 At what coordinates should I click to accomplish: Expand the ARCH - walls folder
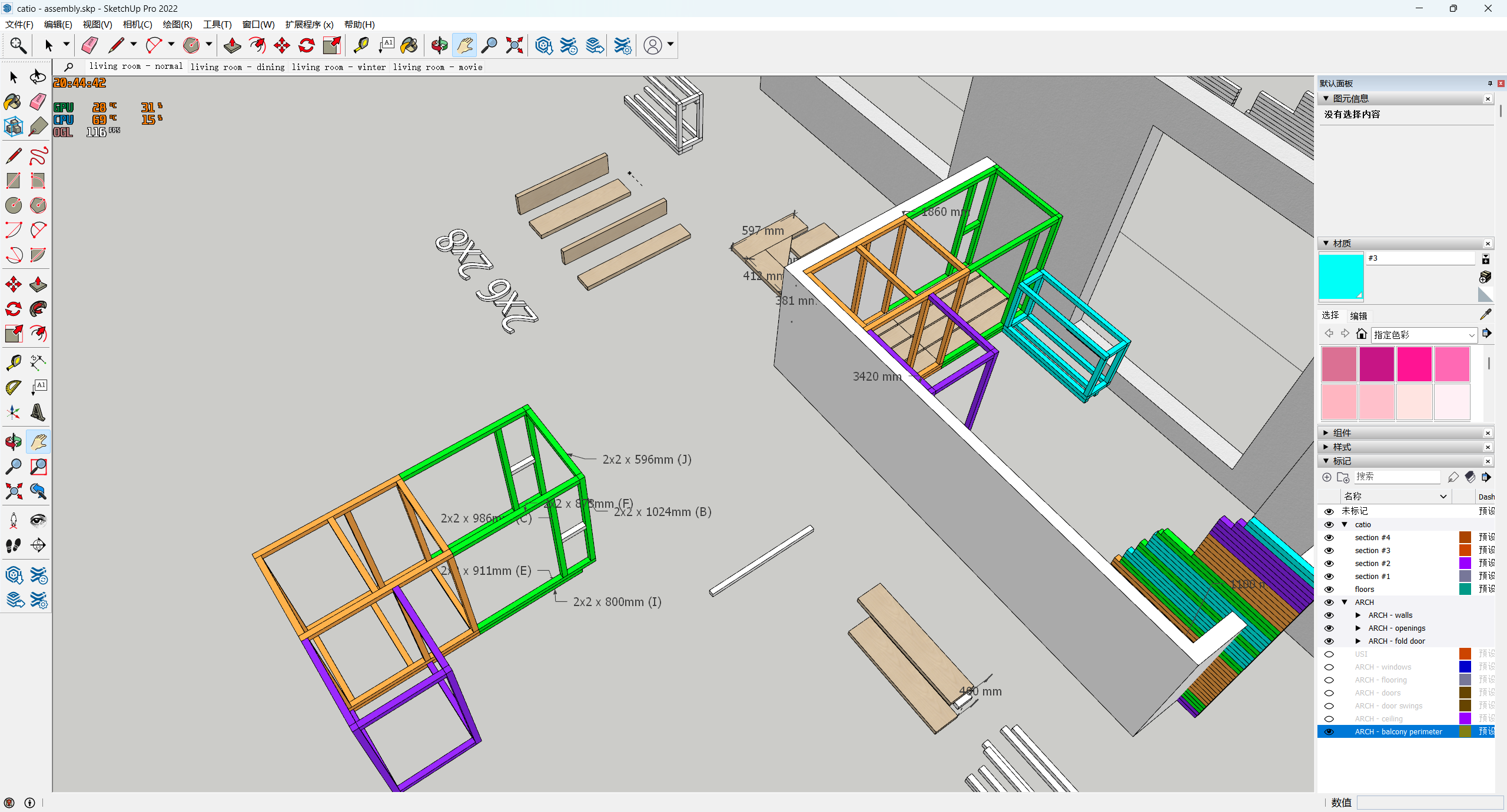pyautogui.click(x=1358, y=615)
